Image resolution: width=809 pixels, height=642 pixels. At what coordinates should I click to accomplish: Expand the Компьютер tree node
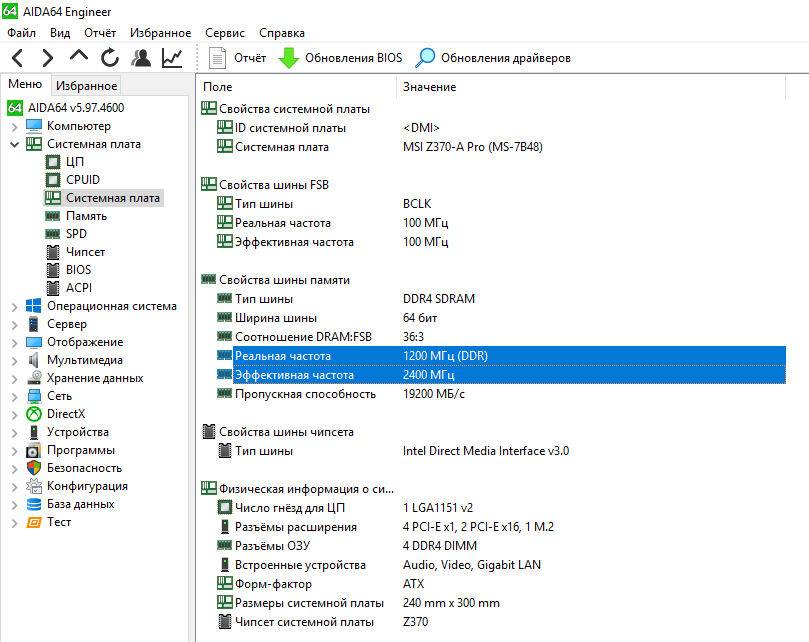point(14,127)
